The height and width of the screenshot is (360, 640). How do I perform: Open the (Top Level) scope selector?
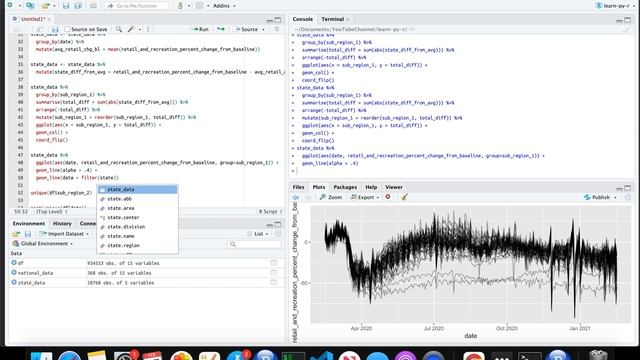tap(51, 211)
